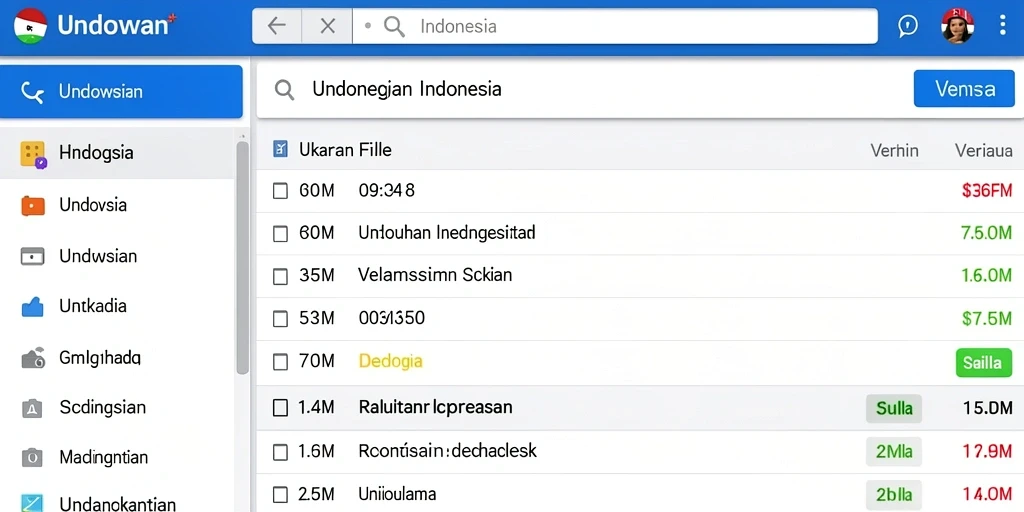This screenshot has height=512, width=1024.
Task: Open the chat bubble notification icon
Action: [908, 26]
